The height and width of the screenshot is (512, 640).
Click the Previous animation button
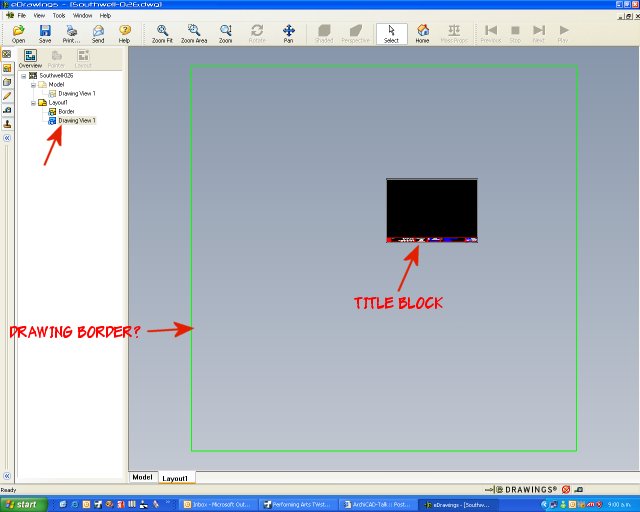tap(491, 34)
